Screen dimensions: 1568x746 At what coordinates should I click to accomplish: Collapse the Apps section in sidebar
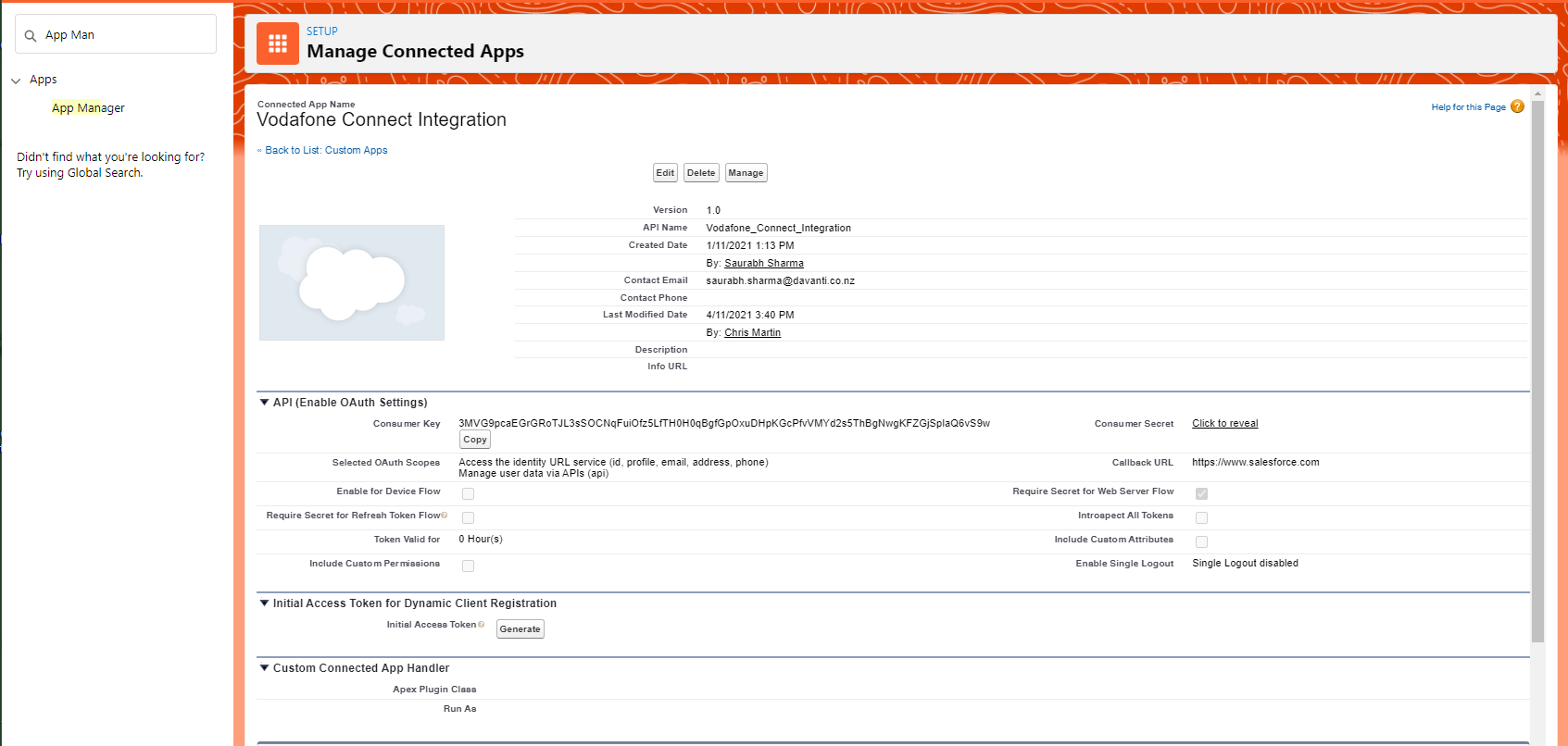click(x=16, y=81)
